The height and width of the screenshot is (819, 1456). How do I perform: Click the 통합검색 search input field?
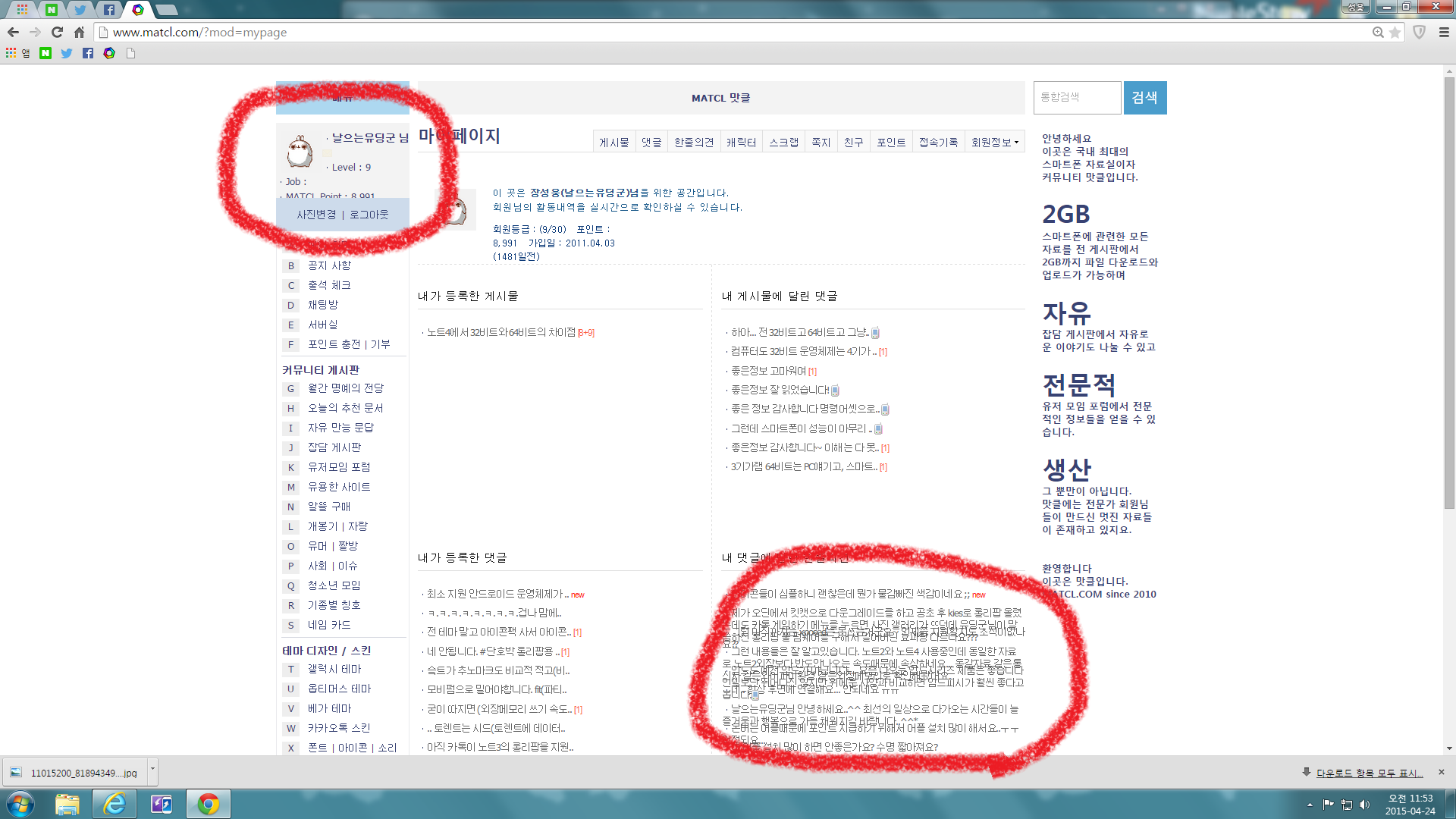coord(1076,98)
